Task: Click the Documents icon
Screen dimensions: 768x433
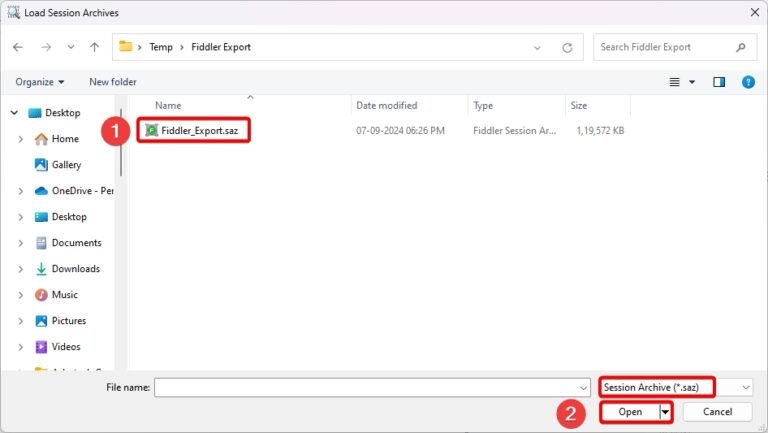Action: (41, 242)
